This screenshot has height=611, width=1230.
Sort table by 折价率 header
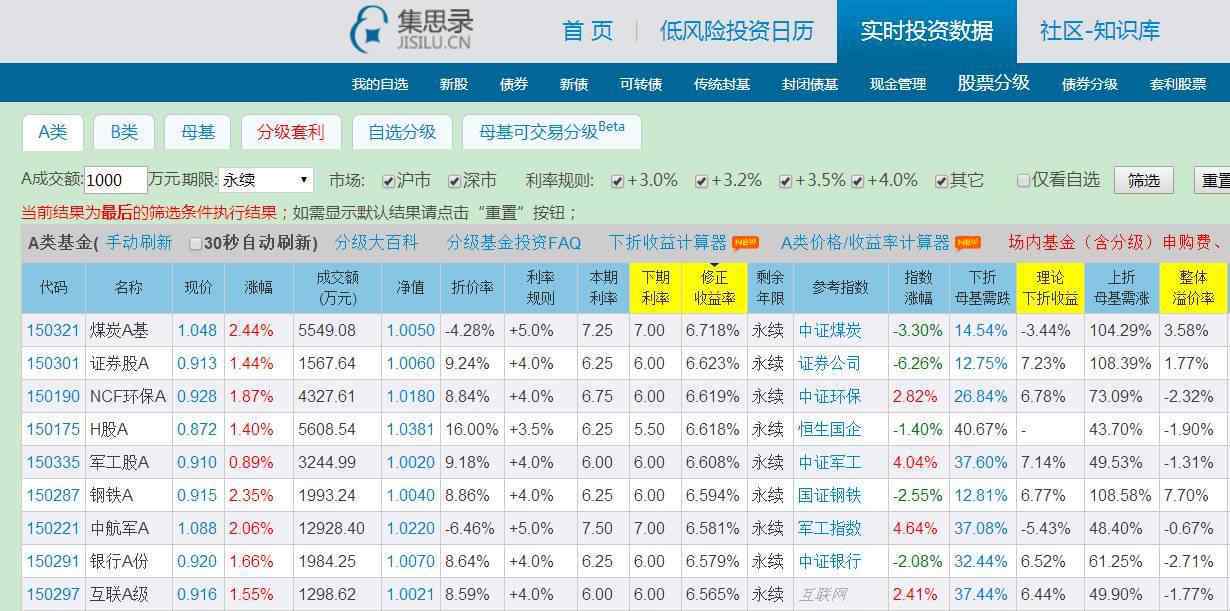472,288
